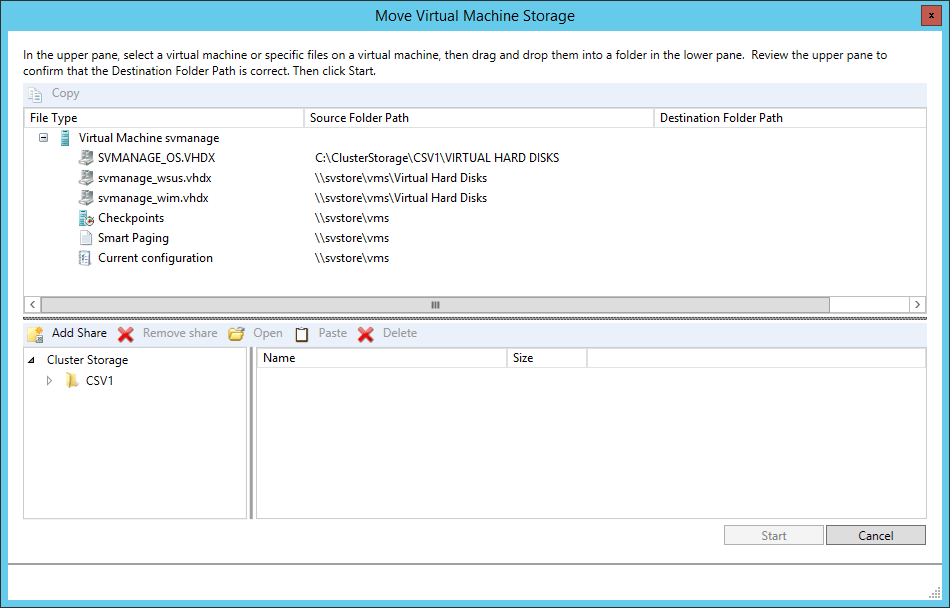Click the Source Folder Path column header
Screen dimensions: 950x608
point(479,118)
